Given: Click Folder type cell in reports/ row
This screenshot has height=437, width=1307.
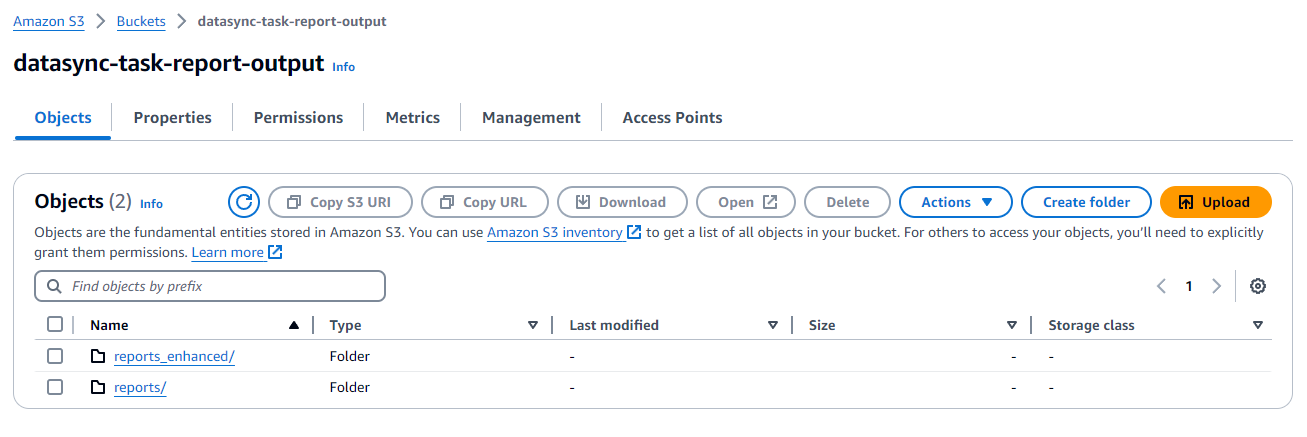Looking at the screenshot, I should [350, 387].
